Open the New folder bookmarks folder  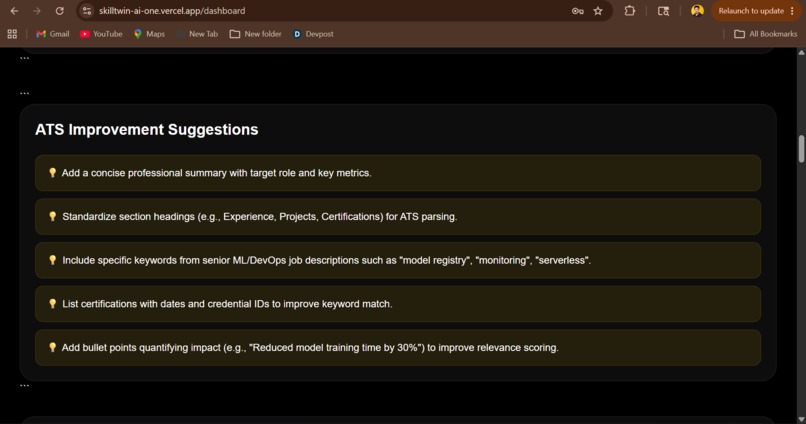(x=255, y=34)
